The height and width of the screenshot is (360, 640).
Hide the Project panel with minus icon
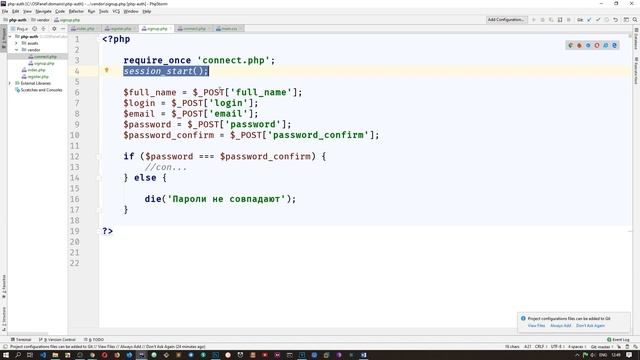[x=63, y=29]
